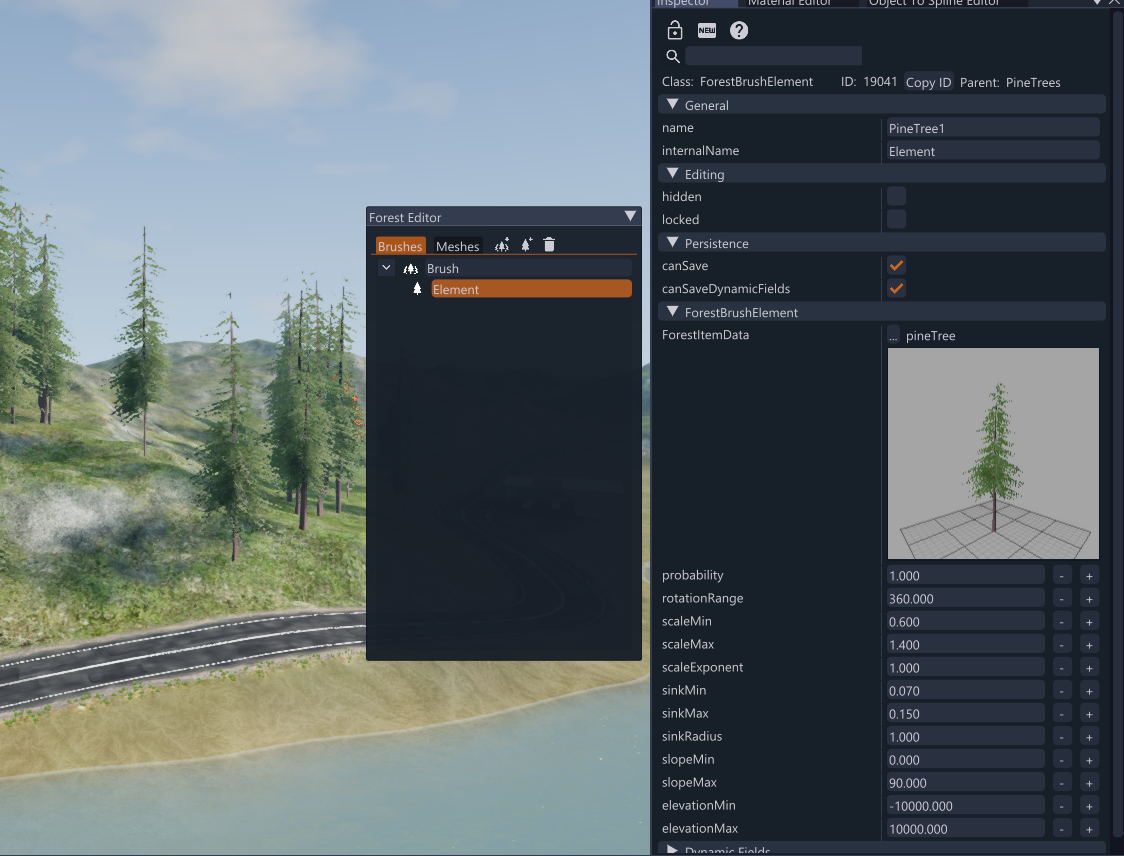Decrease sinkRadius with minus button
The height and width of the screenshot is (856, 1124).
click(1062, 736)
